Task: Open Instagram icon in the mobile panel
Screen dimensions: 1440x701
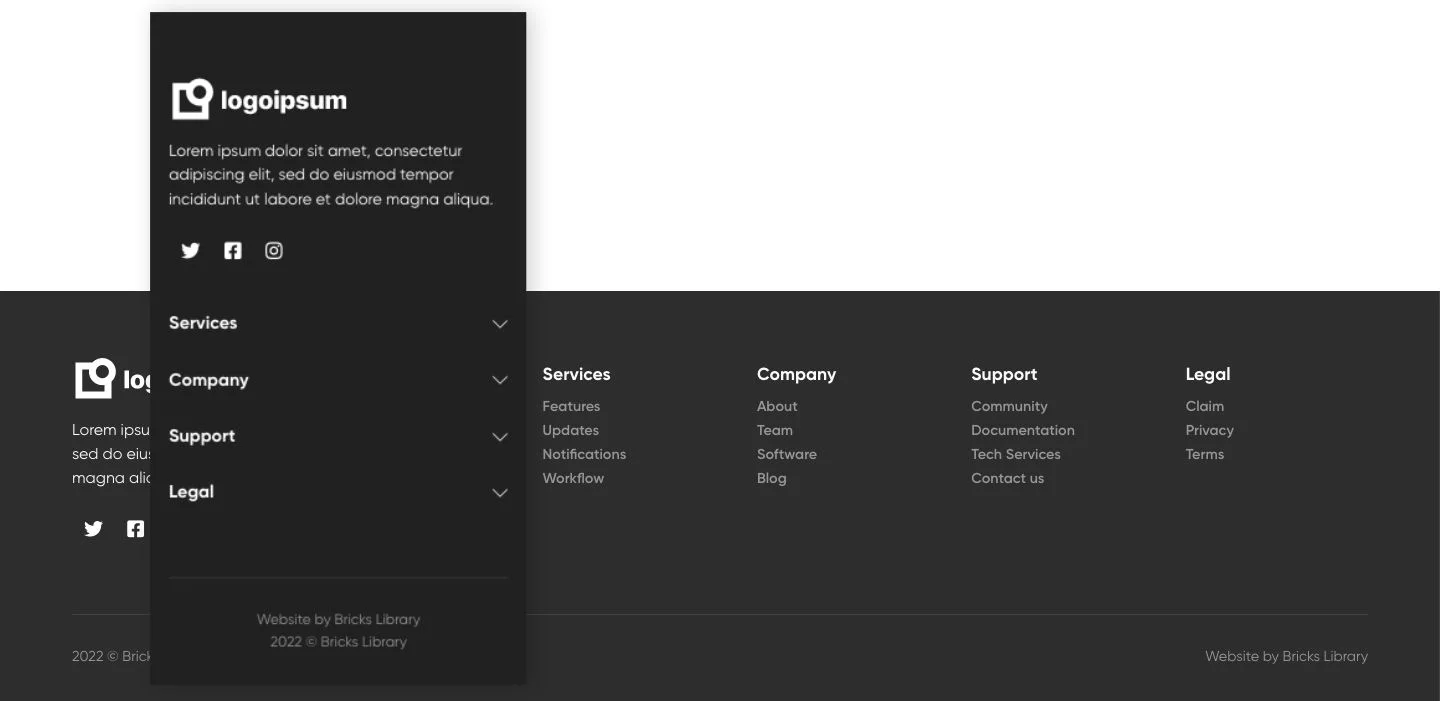Action: pyautogui.click(x=274, y=251)
